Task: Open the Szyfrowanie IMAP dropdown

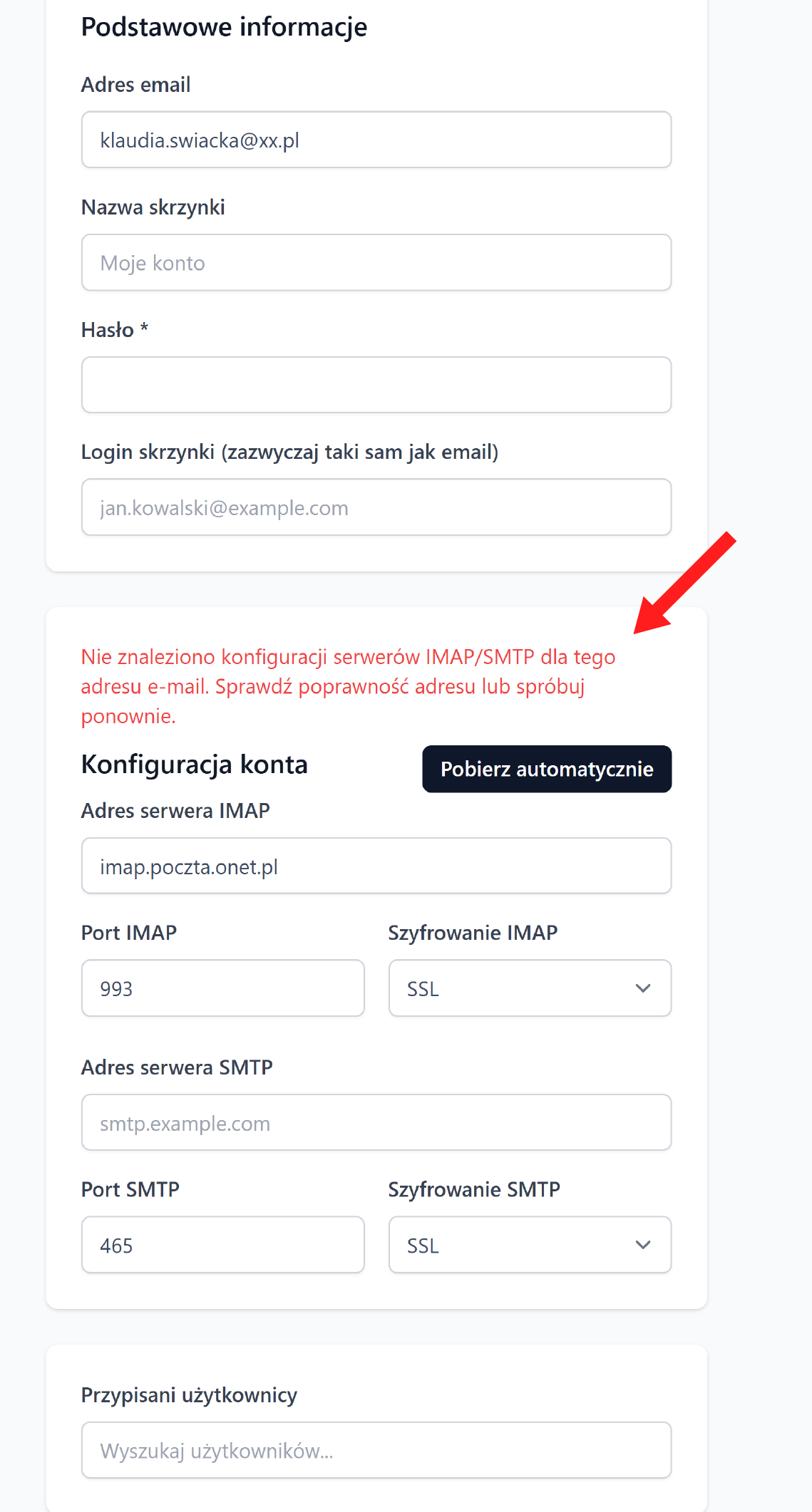Action: [529, 988]
